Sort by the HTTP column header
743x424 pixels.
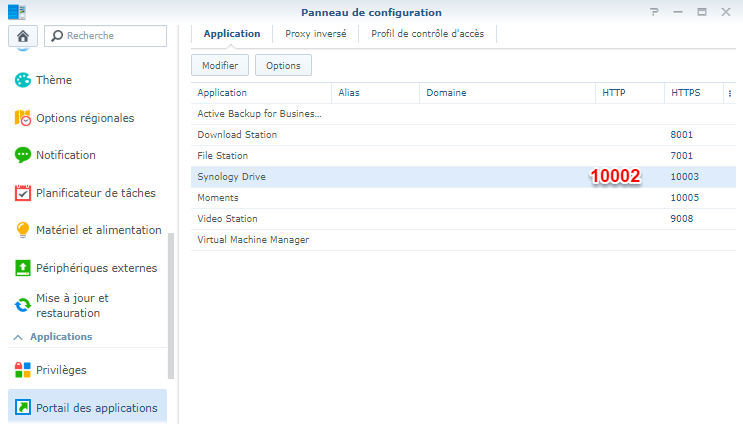[x=630, y=93]
